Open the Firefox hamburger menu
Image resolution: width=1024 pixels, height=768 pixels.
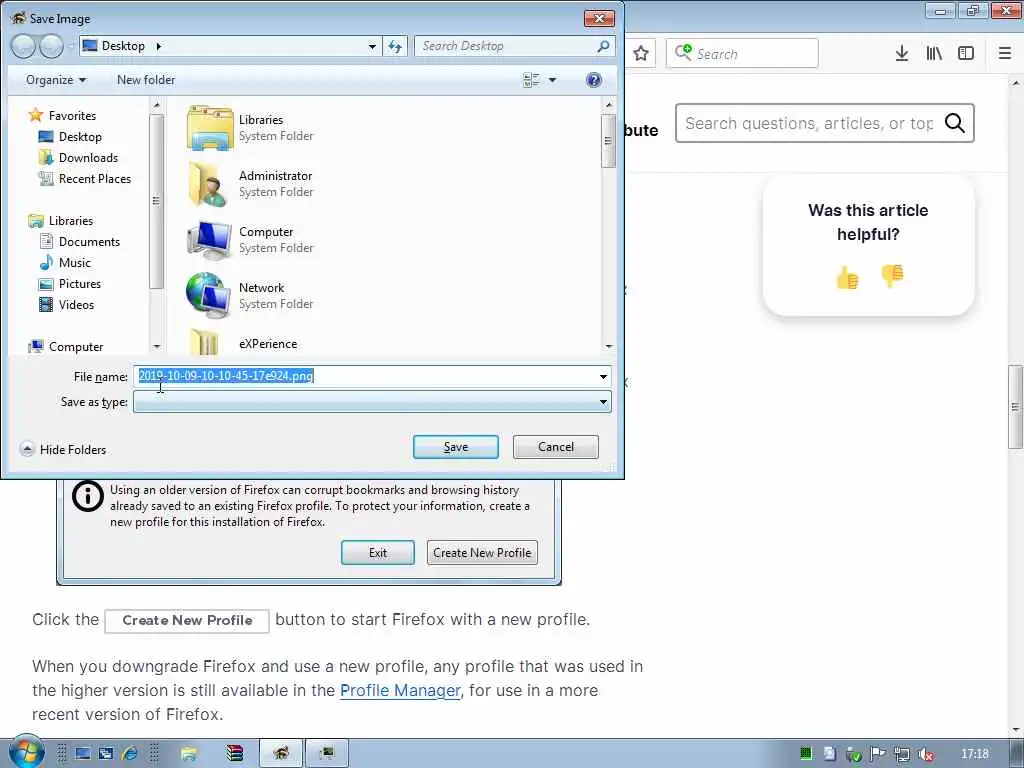click(x=1005, y=54)
